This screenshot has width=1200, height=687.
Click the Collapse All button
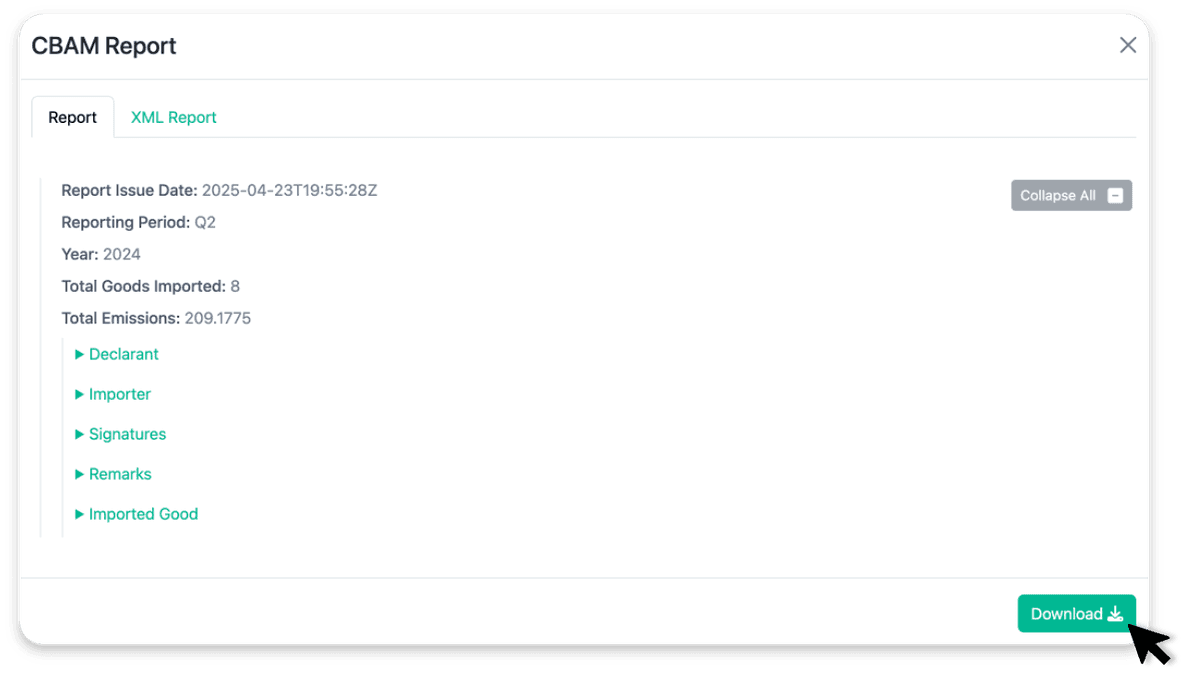click(x=1071, y=195)
